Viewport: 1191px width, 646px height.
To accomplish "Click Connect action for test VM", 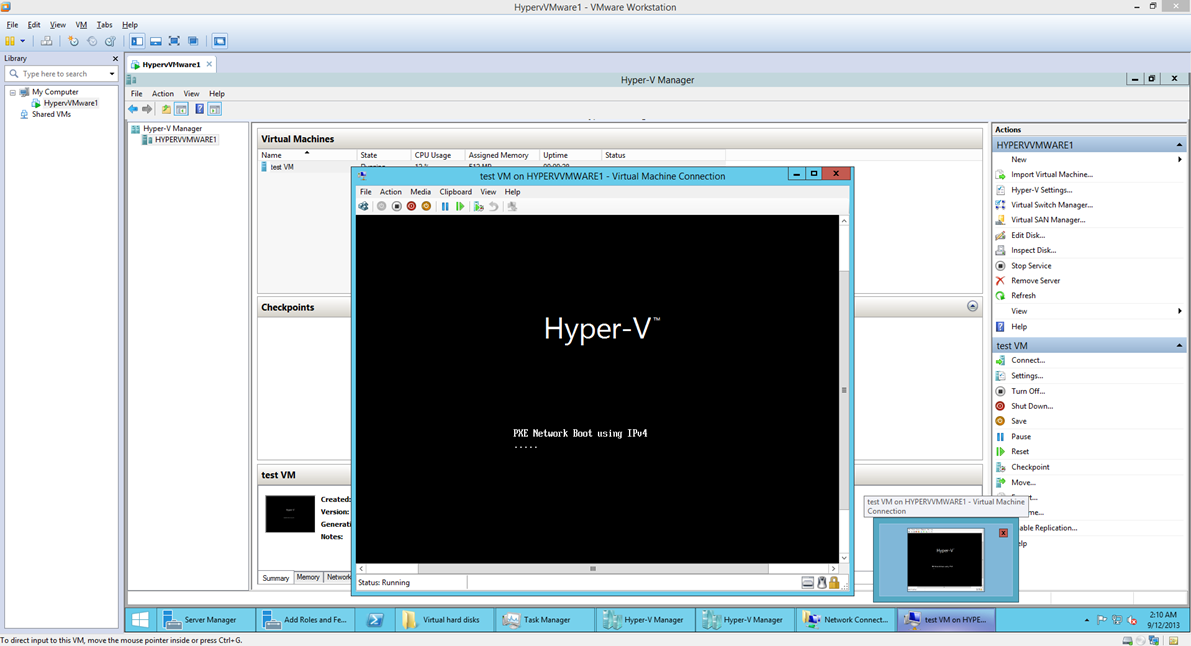I will 1028,360.
